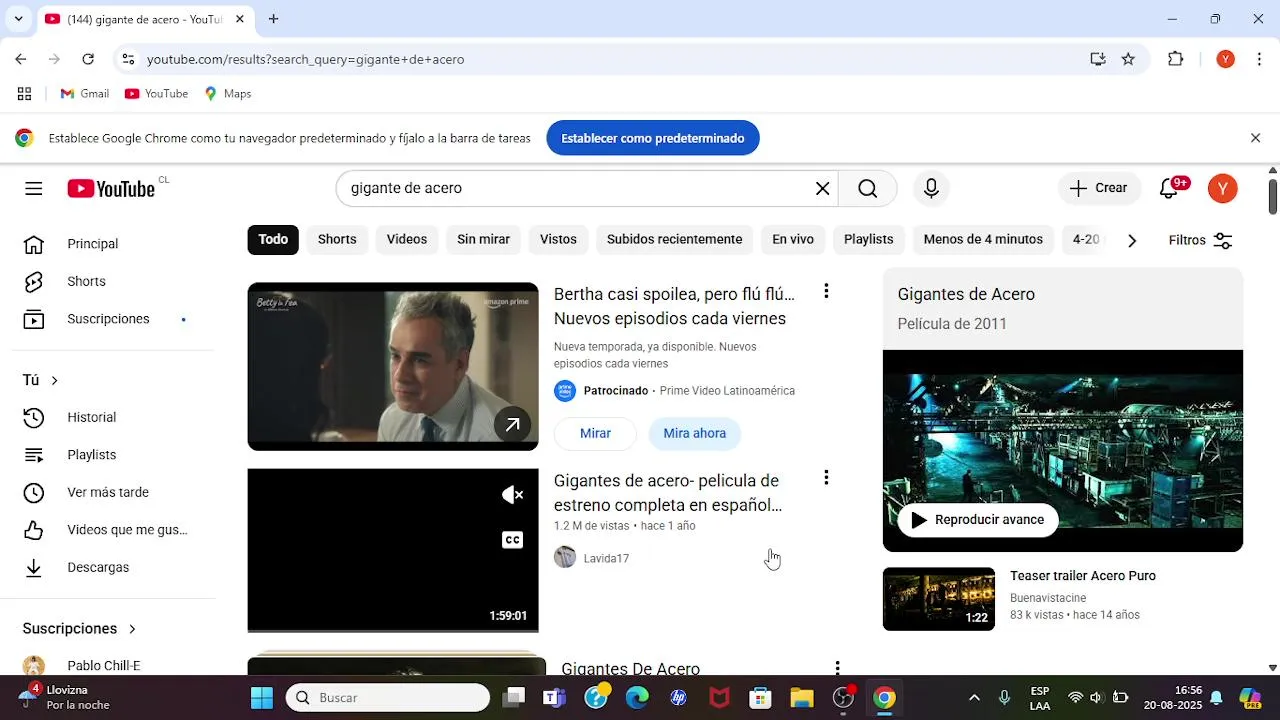The image size is (1280, 720).
Task: Select the Videos filter chip
Action: pos(407,240)
